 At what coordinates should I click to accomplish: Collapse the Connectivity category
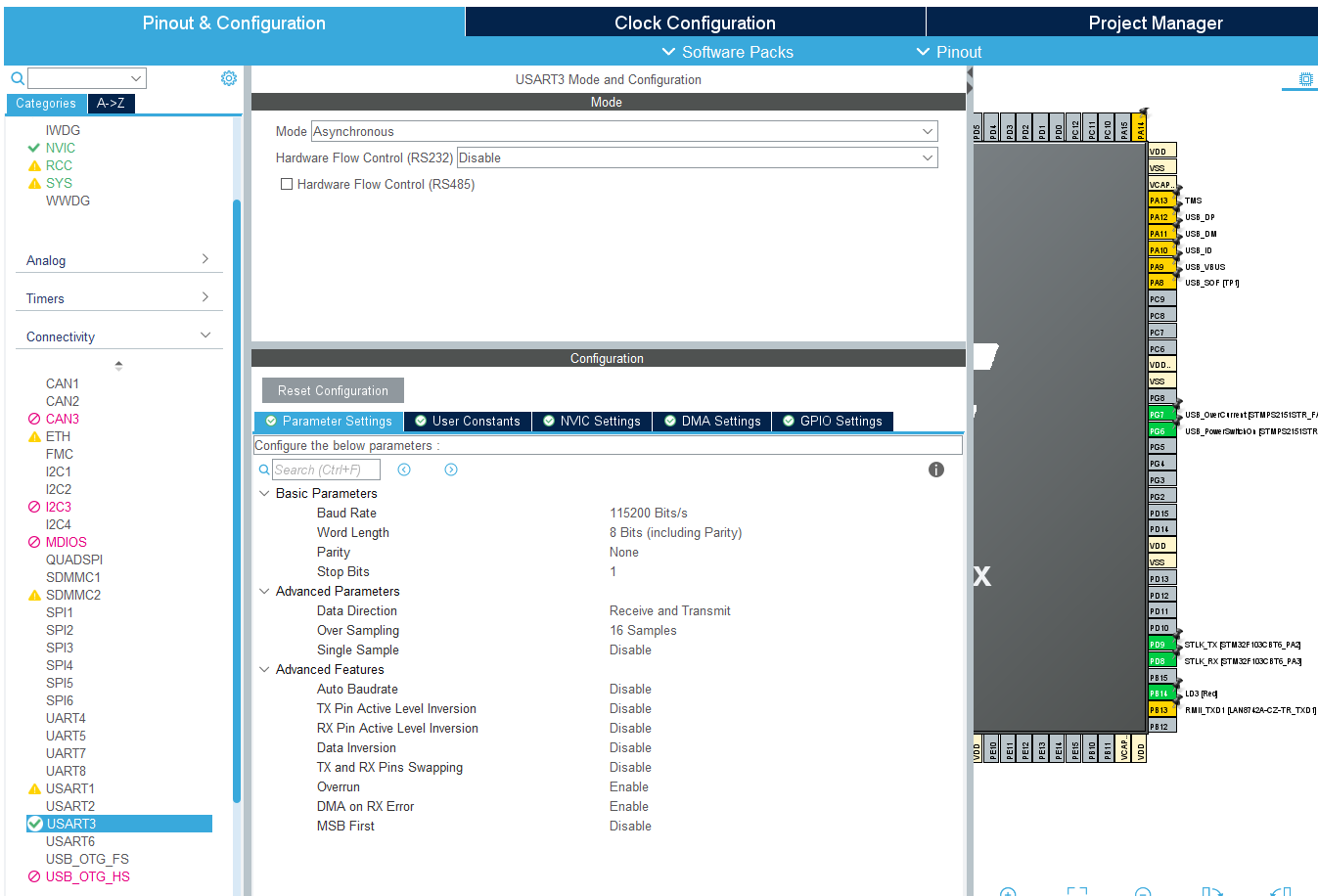coord(118,336)
